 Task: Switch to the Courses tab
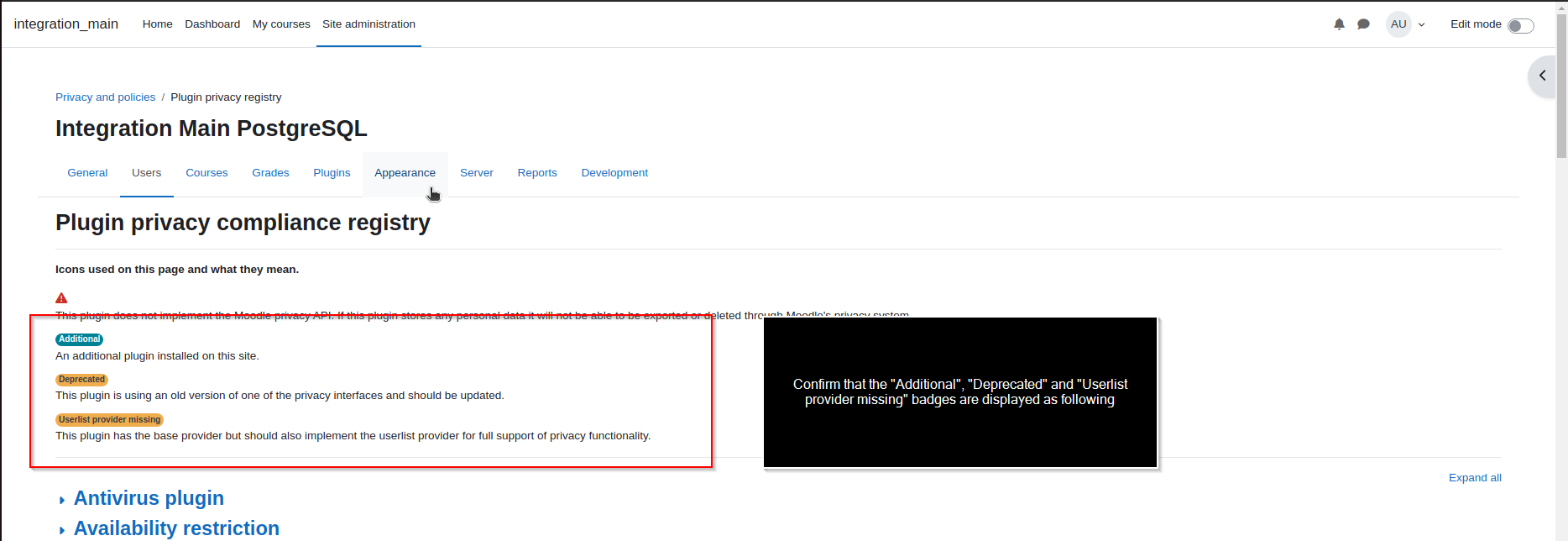click(x=206, y=173)
